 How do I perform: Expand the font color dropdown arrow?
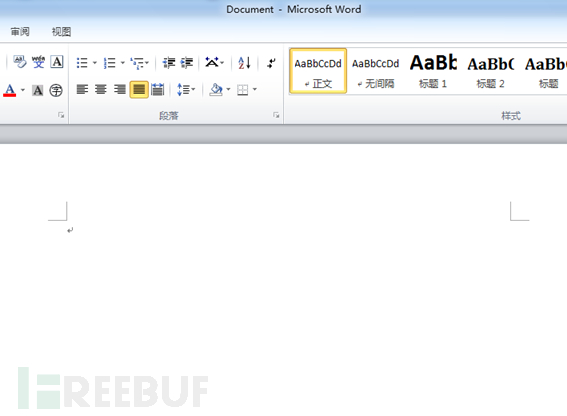coord(23,90)
